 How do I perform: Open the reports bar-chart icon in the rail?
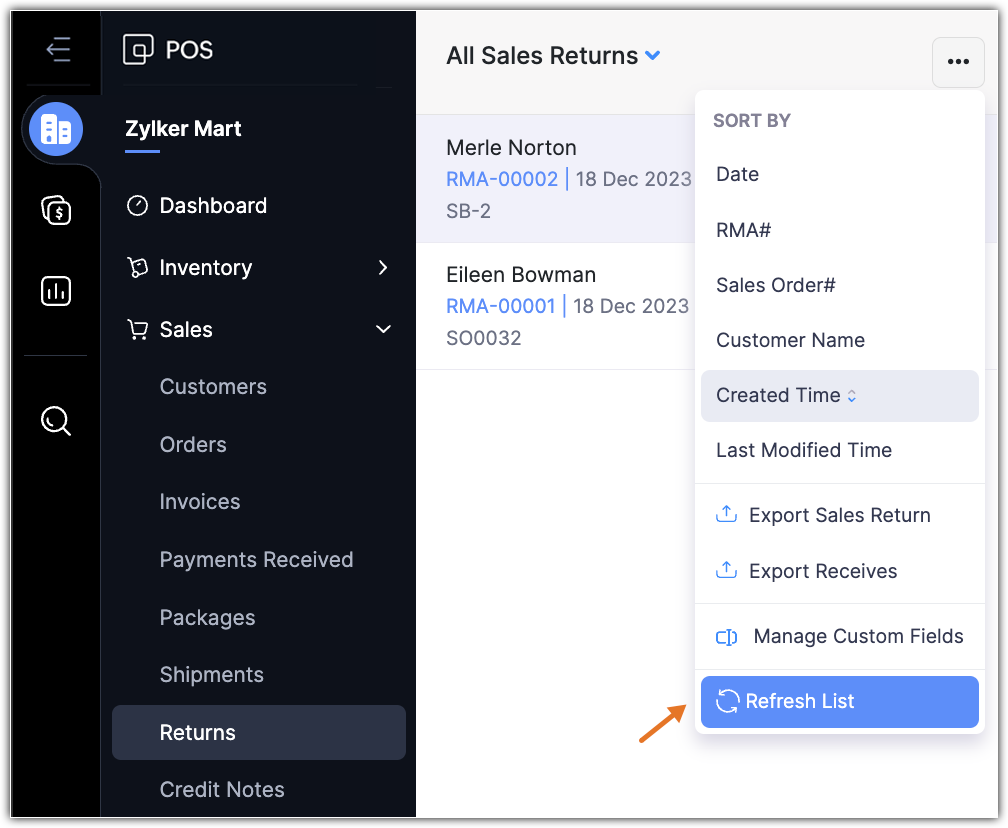click(x=56, y=291)
